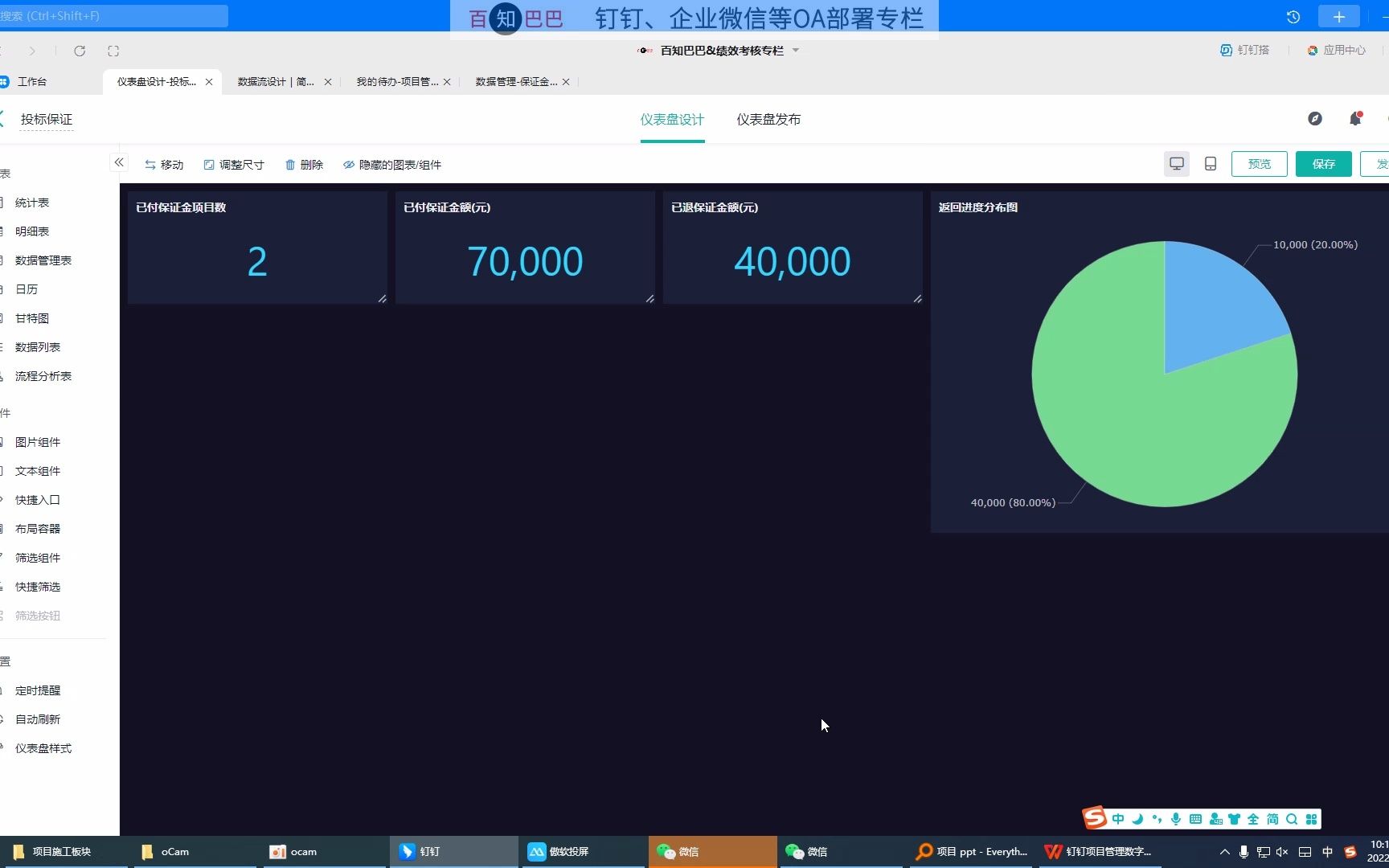Click the fullscreen expand icon in the navigation bar
Screen dimensions: 1389x868
click(113, 51)
